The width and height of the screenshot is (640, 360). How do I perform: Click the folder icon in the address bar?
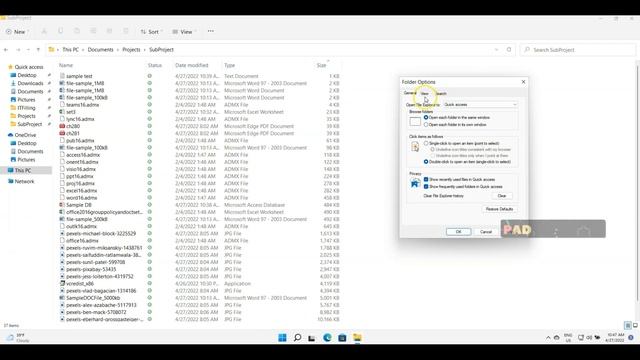pyautogui.click(x=51, y=49)
